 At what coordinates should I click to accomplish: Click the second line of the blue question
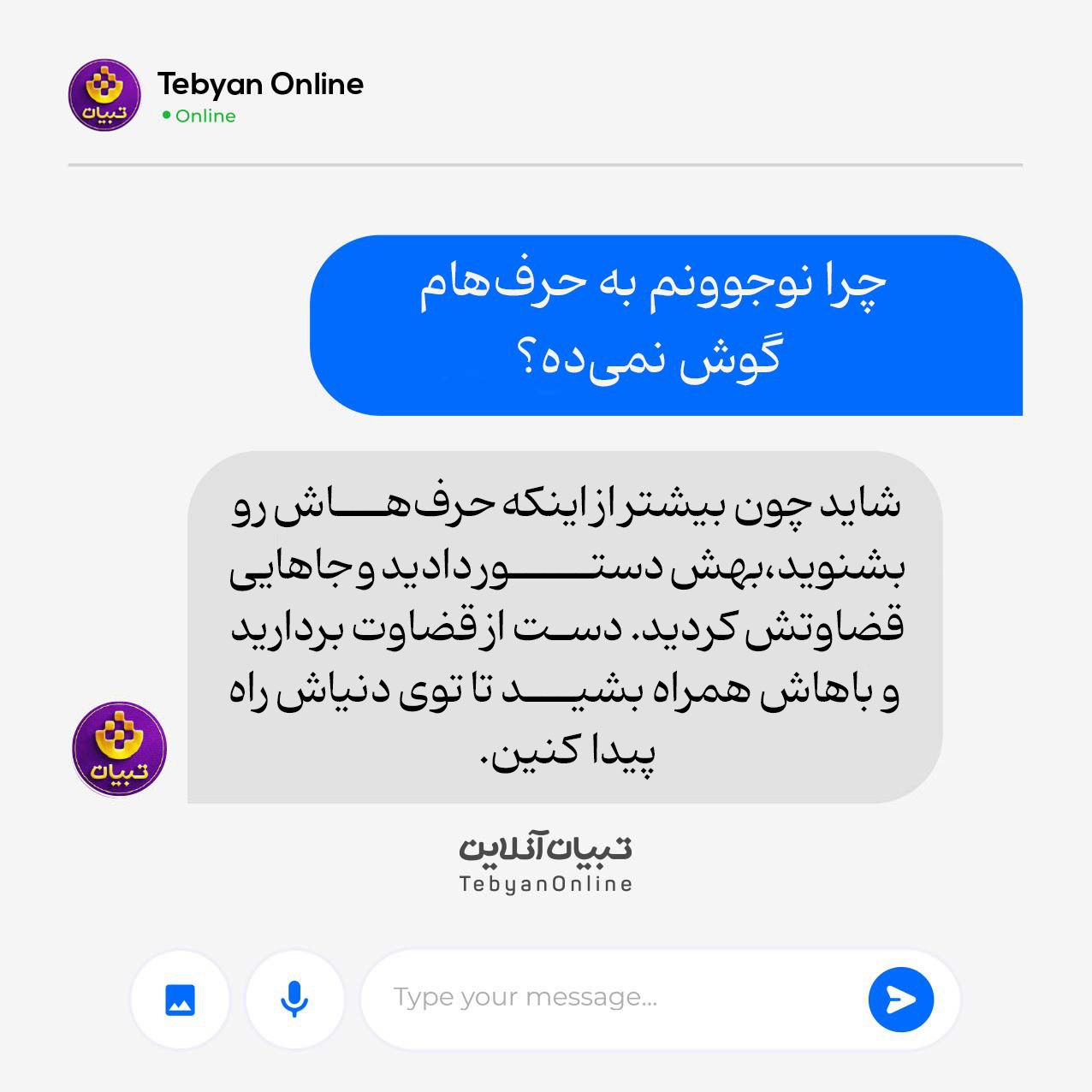point(650,359)
